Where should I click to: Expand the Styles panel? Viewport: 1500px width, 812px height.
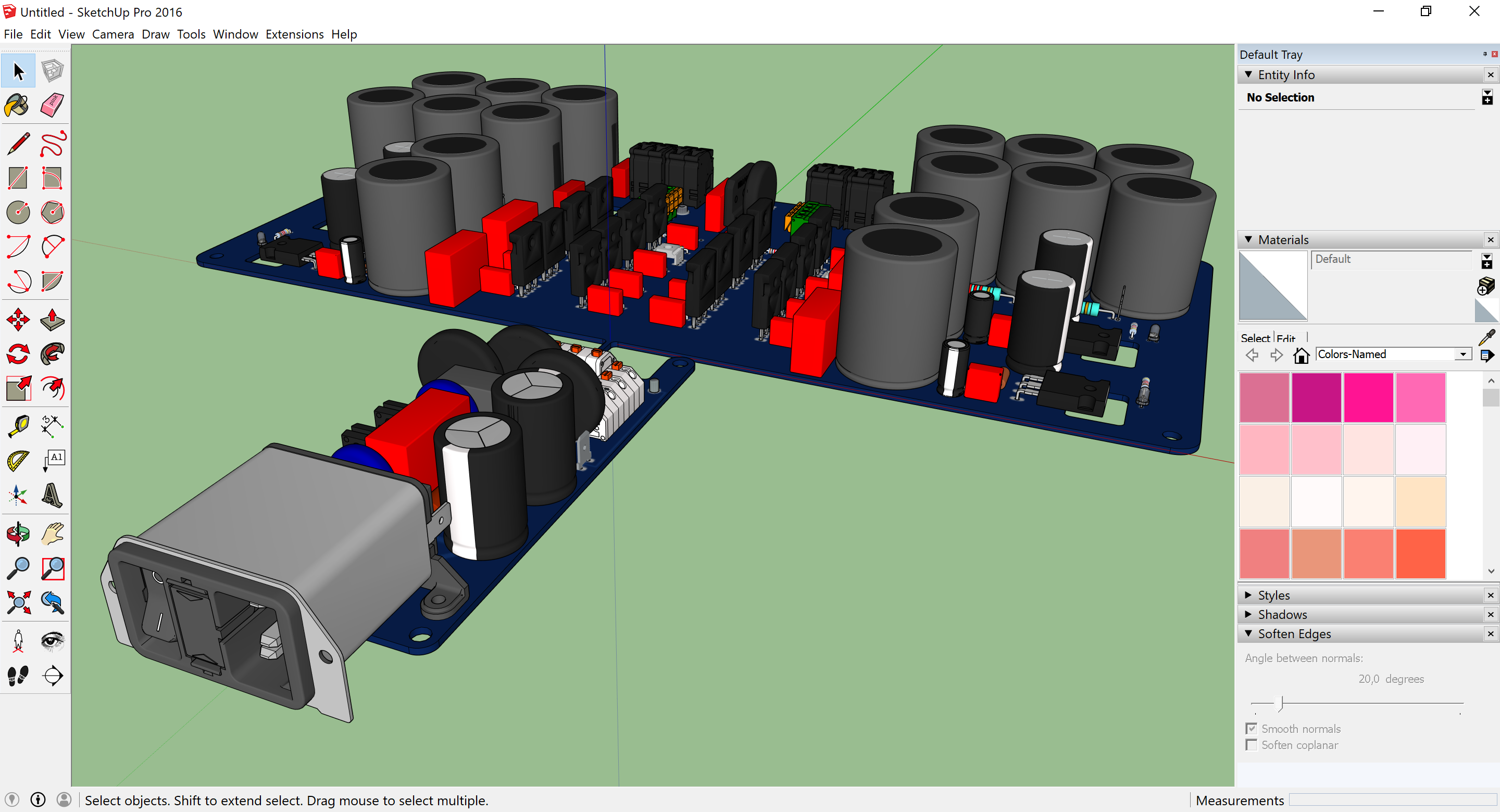pos(1248,595)
